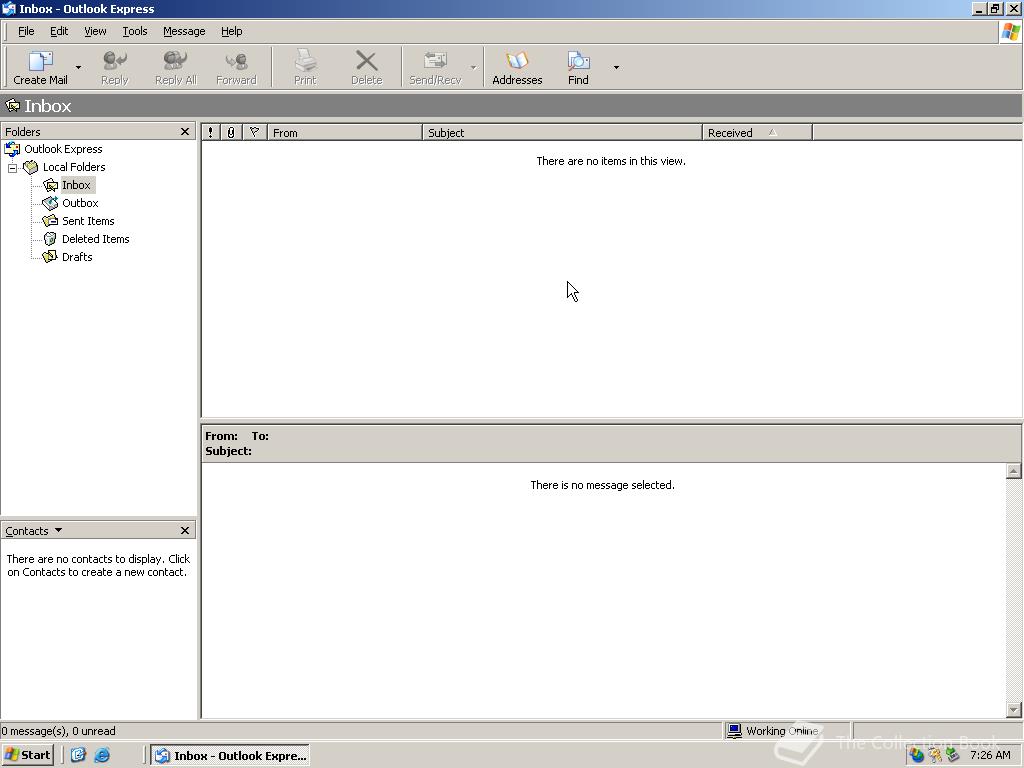Open the Edit menu
This screenshot has width=1024, height=768.
[59, 31]
